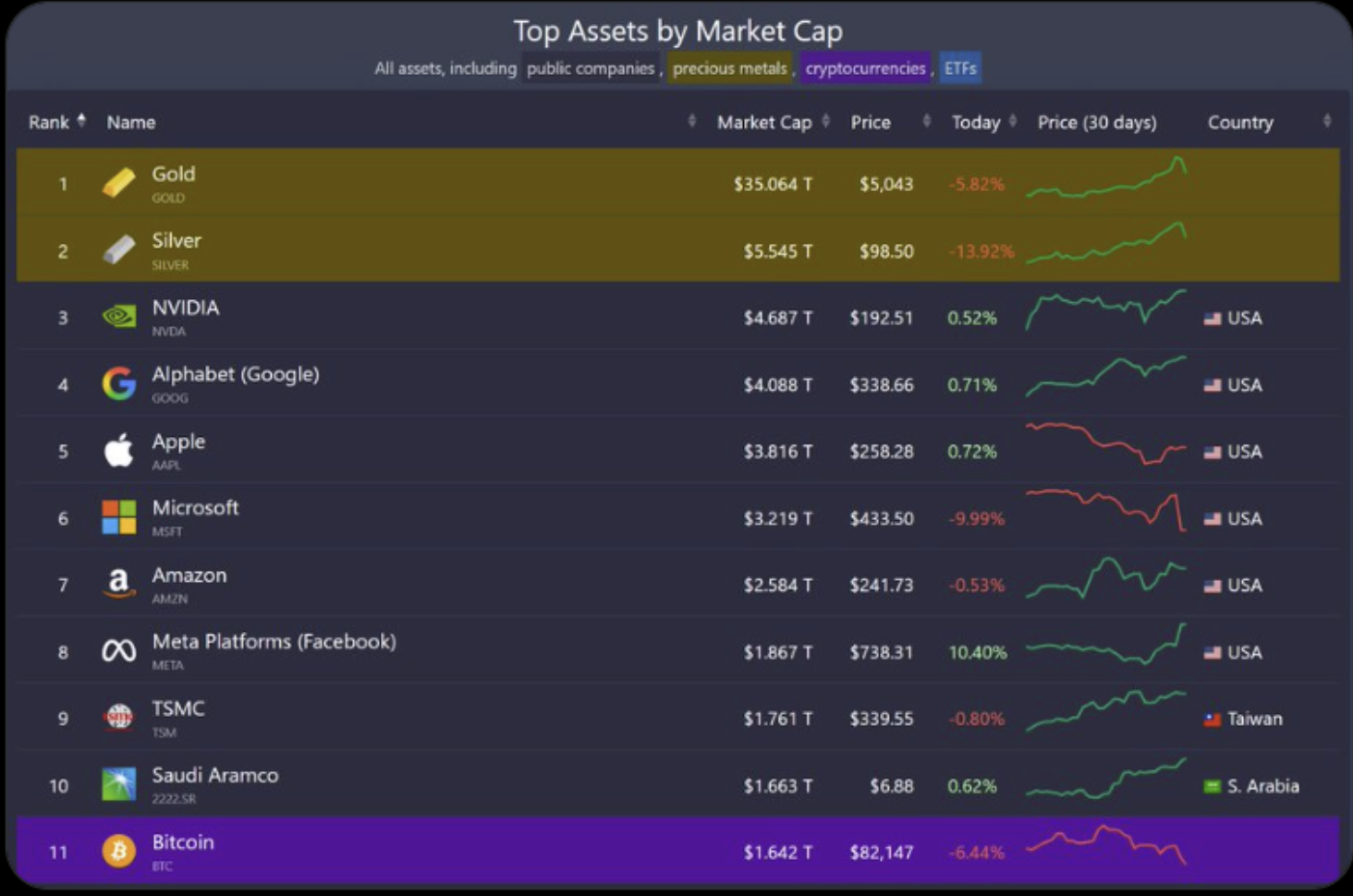Toggle the precious metals filter tag

(x=730, y=68)
